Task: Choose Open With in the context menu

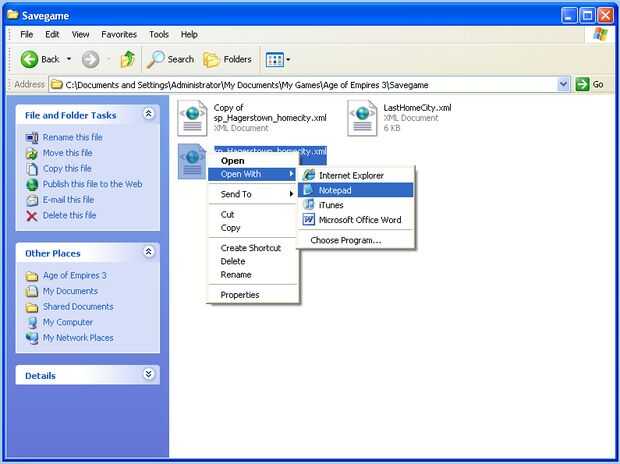Action: point(252,174)
